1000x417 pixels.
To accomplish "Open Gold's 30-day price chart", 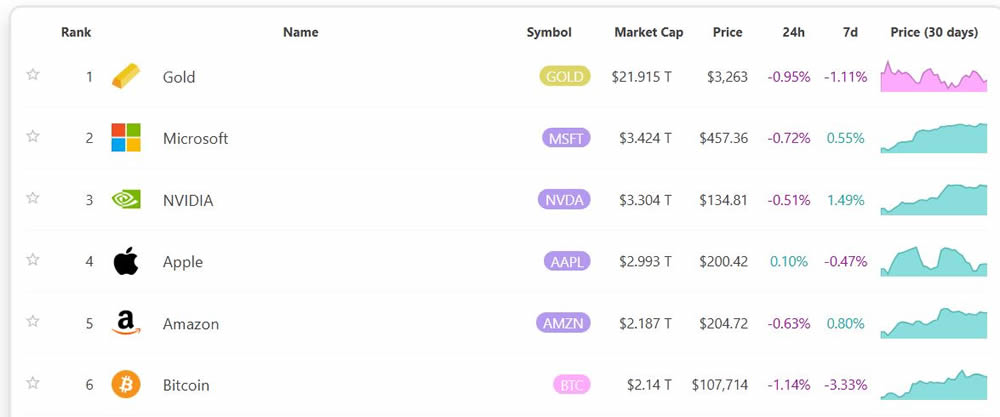I will pos(933,77).
